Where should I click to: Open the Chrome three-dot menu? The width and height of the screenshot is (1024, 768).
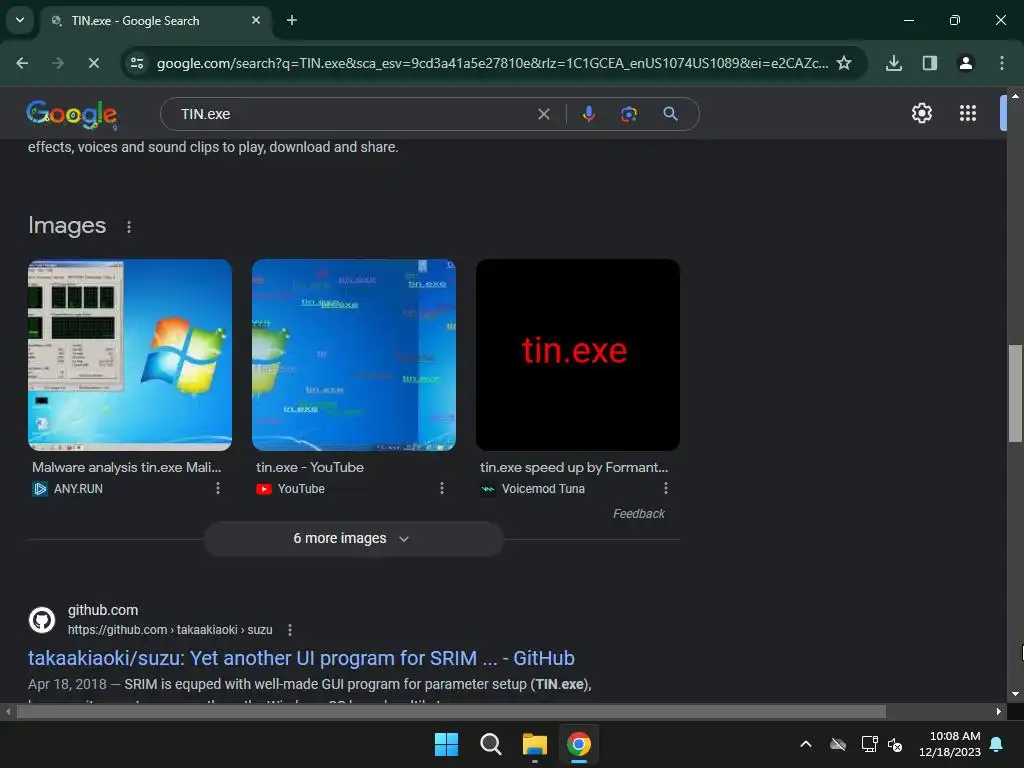click(x=1001, y=63)
